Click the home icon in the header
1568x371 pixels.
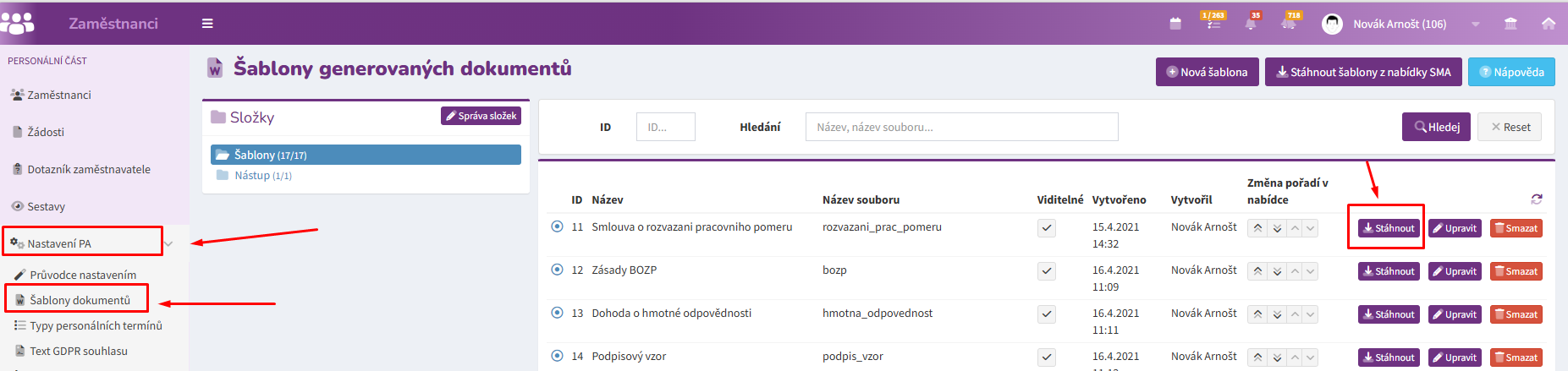[x=1548, y=24]
